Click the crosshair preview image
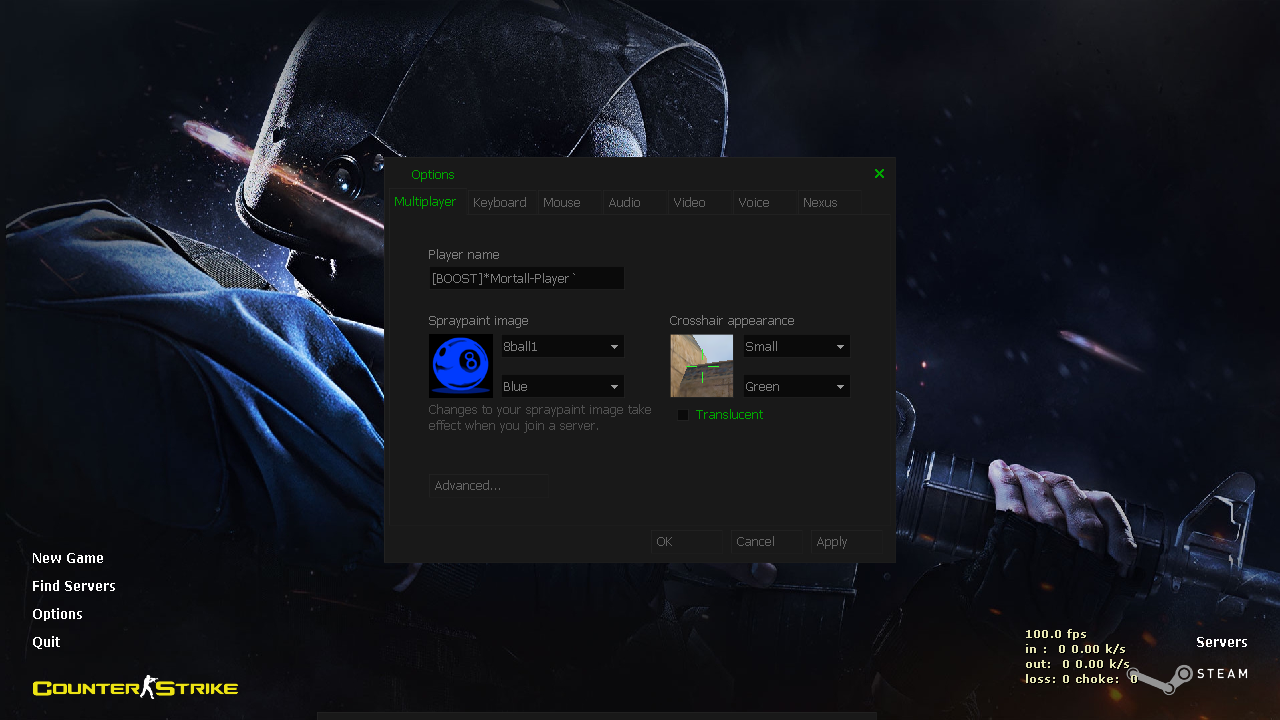The width and height of the screenshot is (1280, 720). click(701, 366)
